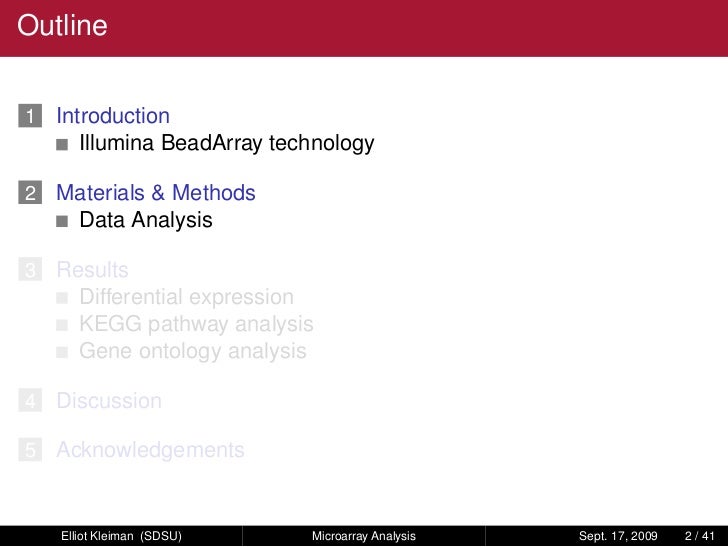Jump to Illumina BeadArray technology subsection

tap(227, 143)
